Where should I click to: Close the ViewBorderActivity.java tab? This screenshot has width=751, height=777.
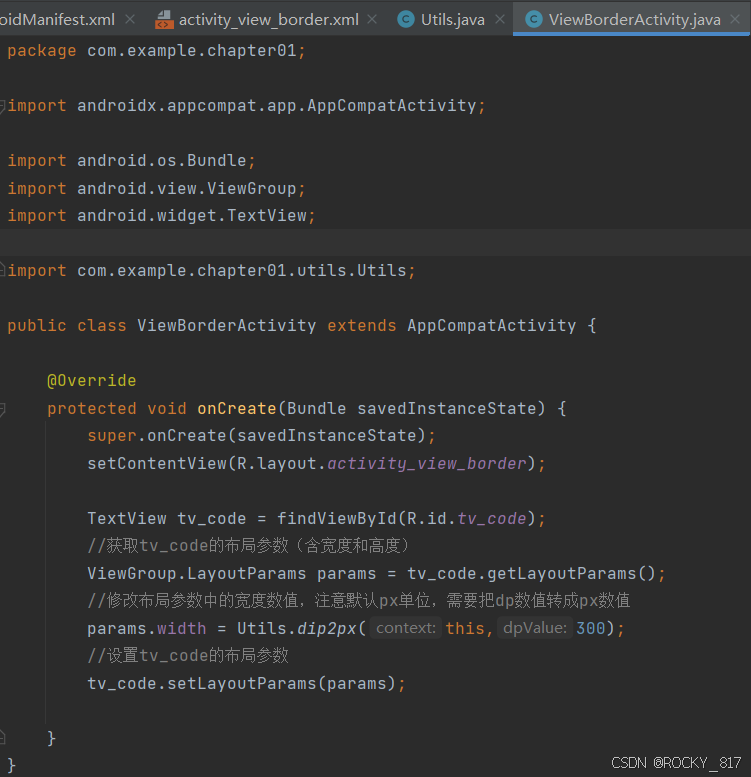(735, 19)
